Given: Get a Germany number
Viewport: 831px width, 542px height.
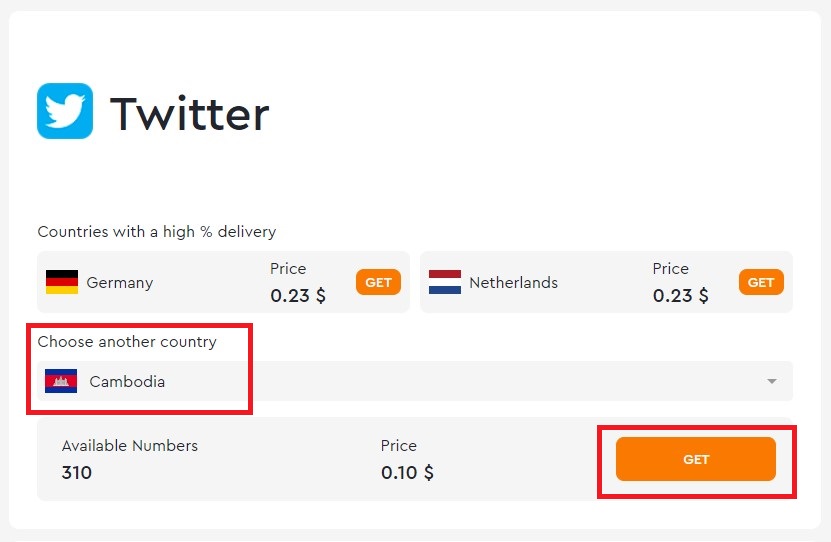Looking at the screenshot, I should pyautogui.click(x=378, y=282).
